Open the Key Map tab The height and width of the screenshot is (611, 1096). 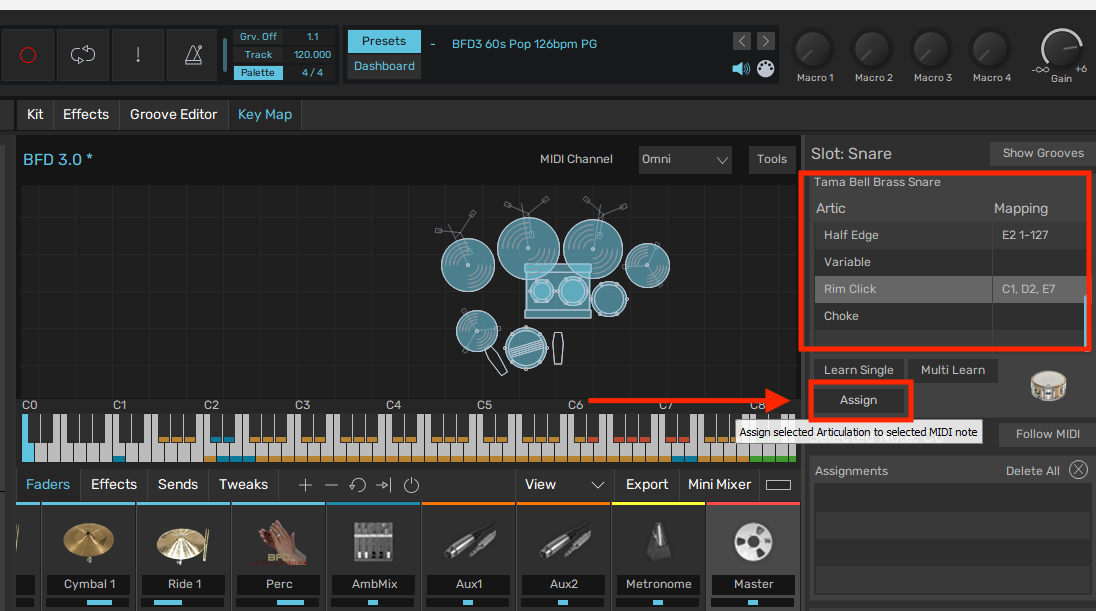pos(265,115)
